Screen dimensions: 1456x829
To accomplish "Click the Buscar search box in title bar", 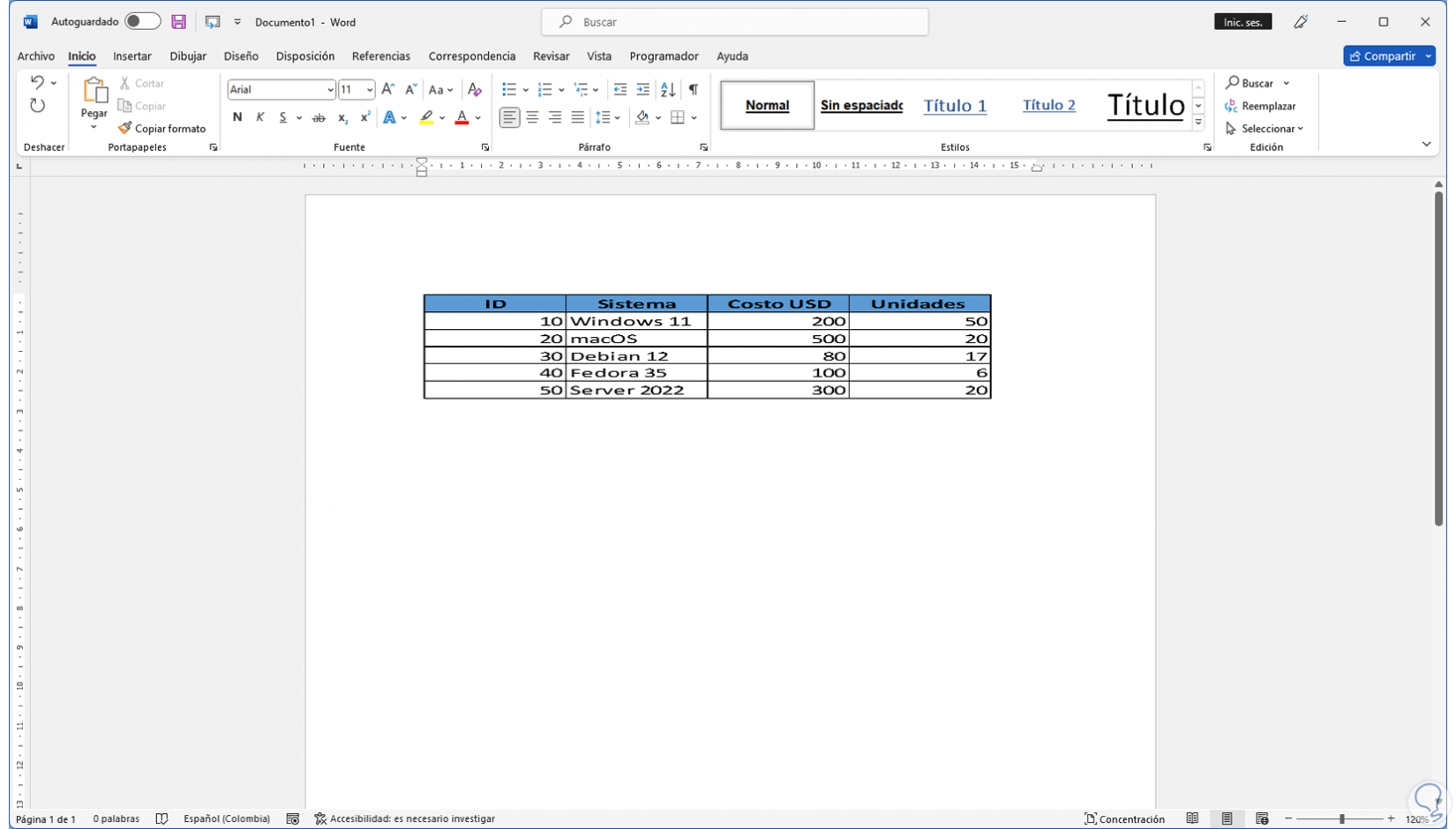I will pos(735,22).
